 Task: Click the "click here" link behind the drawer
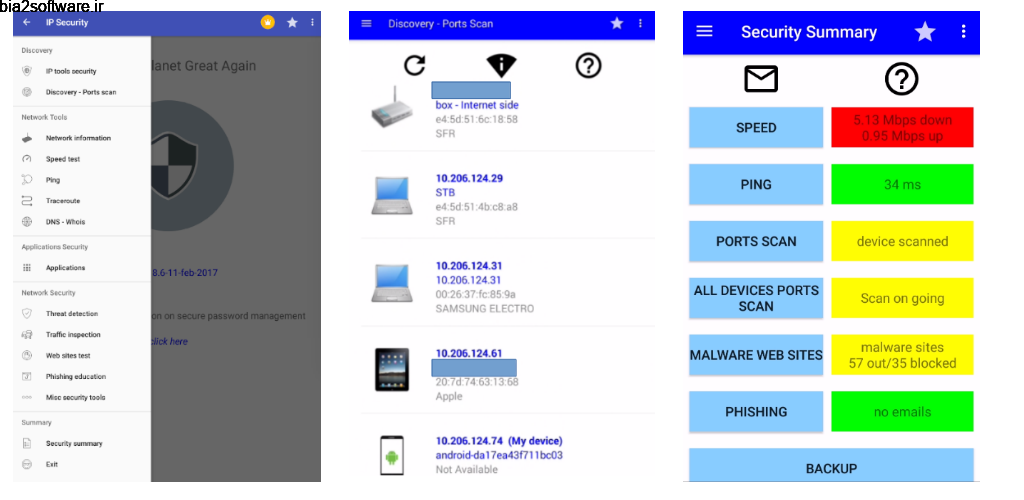(x=170, y=341)
